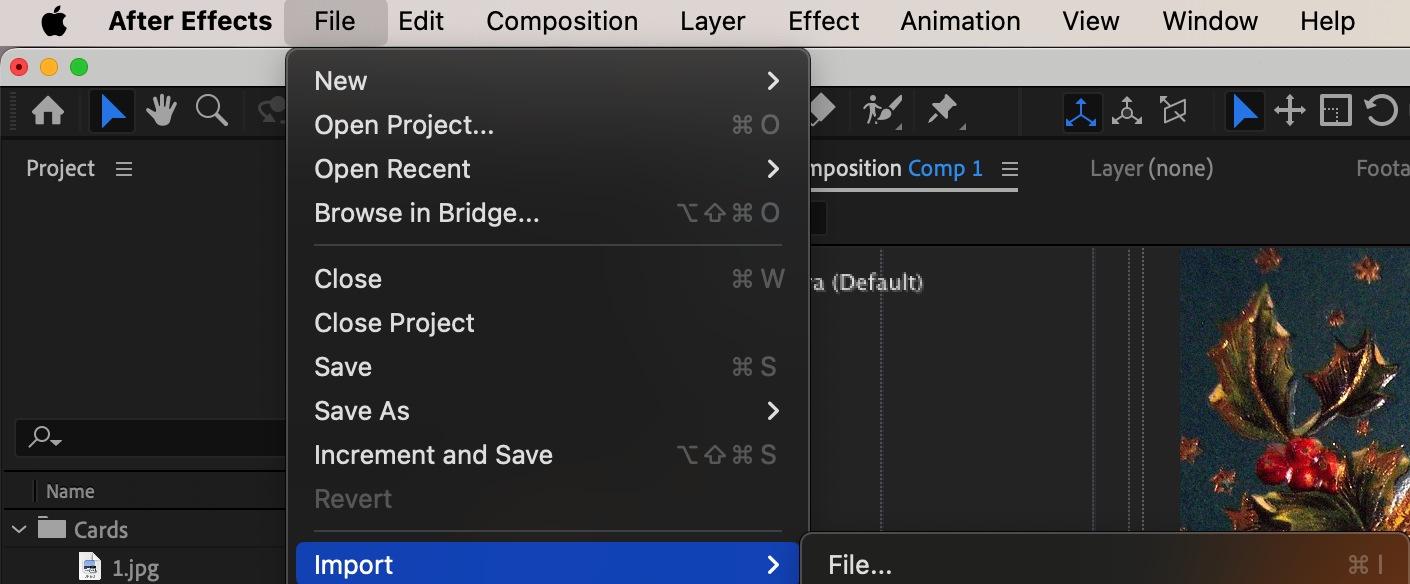
Task: Choose Increment and Save
Action: pos(433,455)
